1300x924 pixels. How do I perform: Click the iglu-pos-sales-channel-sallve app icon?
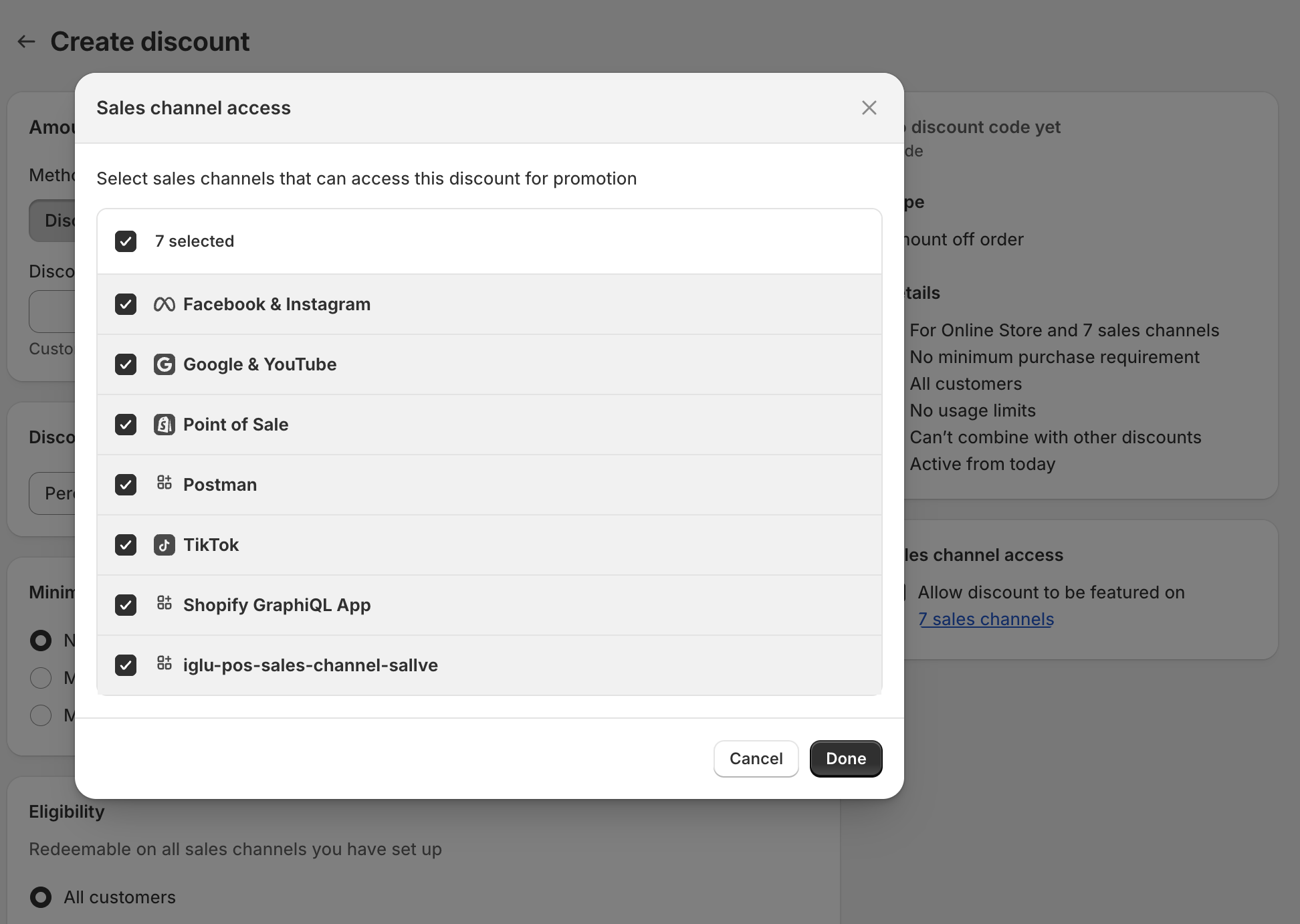(165, 663)
